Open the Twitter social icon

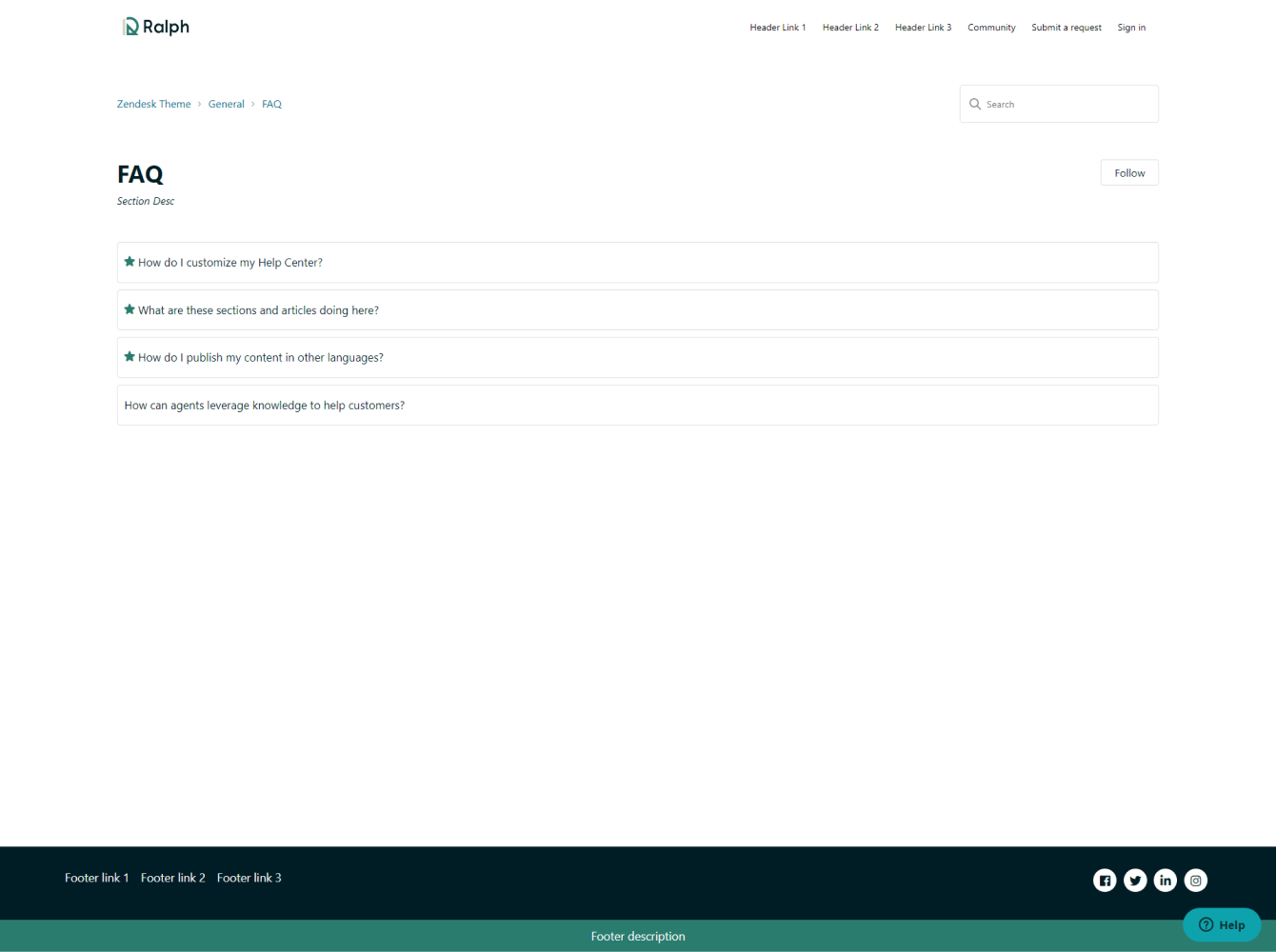[1135, 881]
